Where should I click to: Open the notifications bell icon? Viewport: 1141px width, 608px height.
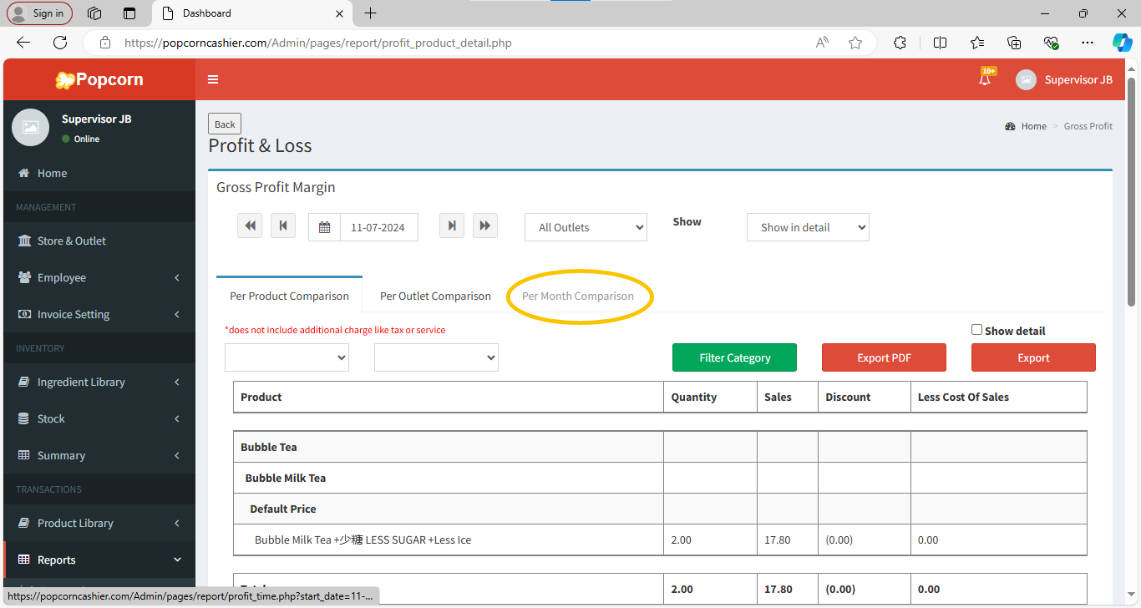(985, 79)
